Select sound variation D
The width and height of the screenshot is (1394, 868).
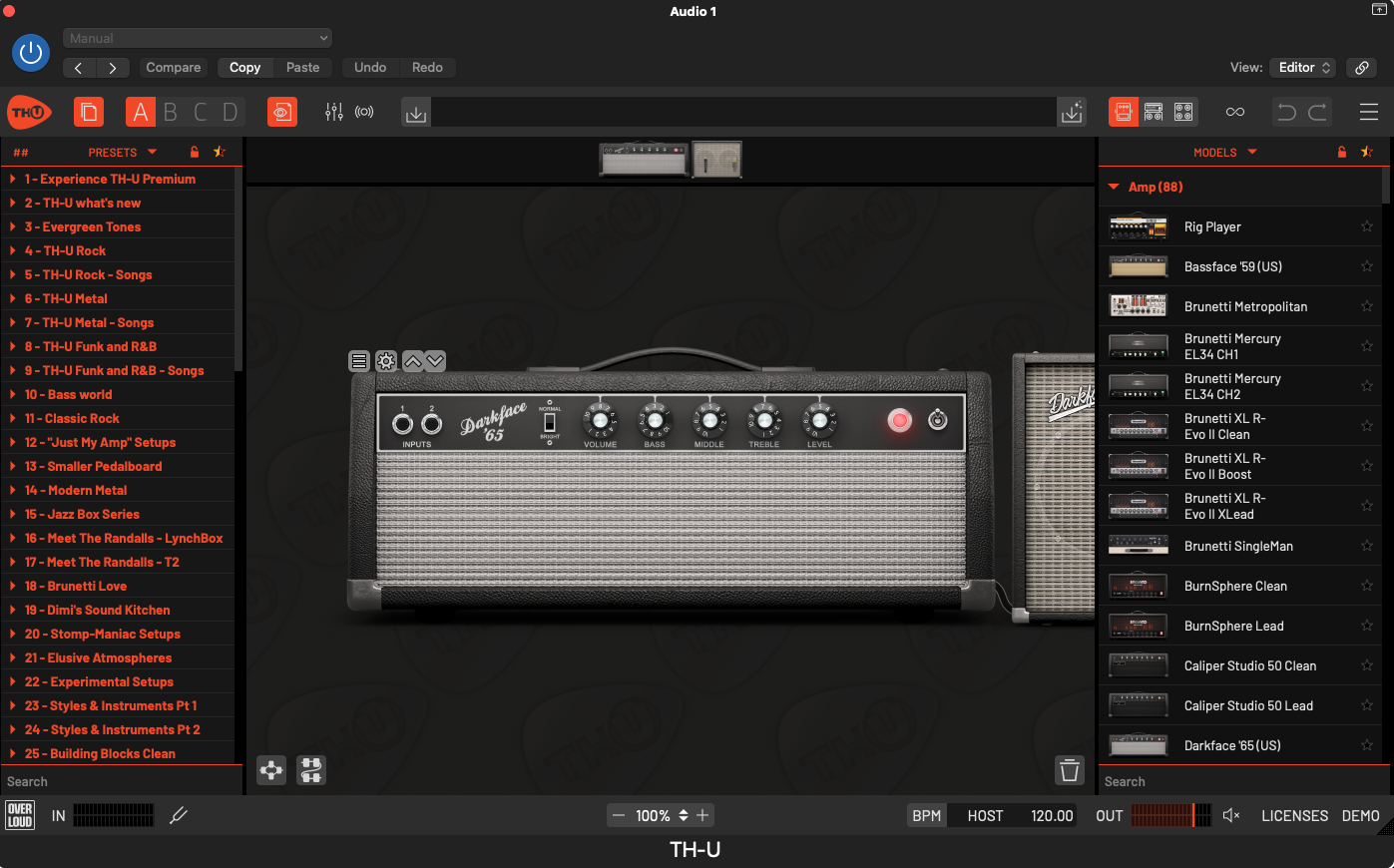pos(231,112)
